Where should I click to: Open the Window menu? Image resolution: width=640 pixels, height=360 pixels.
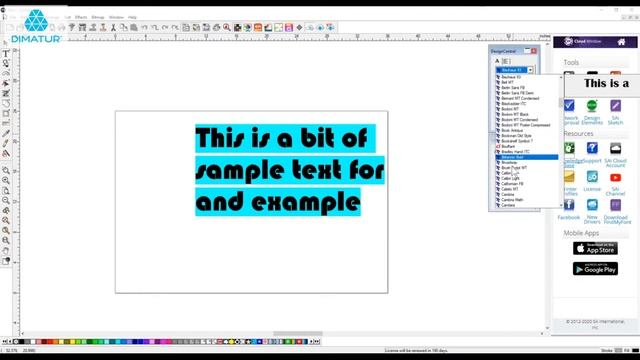(116, 17)
